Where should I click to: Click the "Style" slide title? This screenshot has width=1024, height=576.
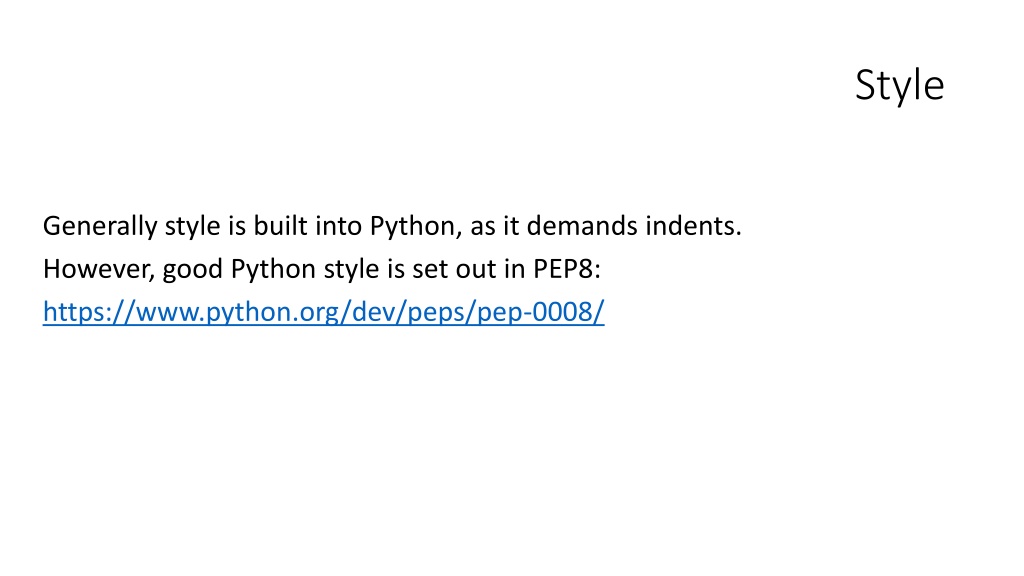click(x=899, y=86)
